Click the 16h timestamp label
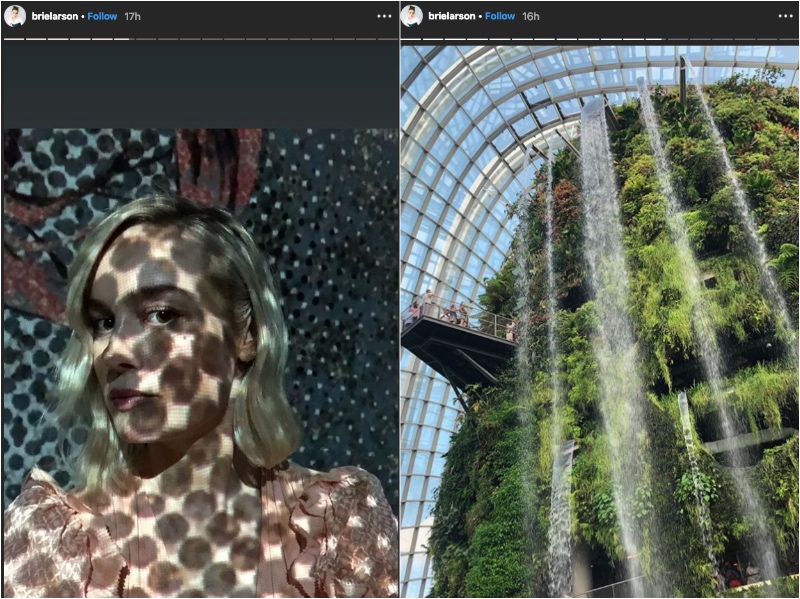The image size is (800, 599). (530, 17)
